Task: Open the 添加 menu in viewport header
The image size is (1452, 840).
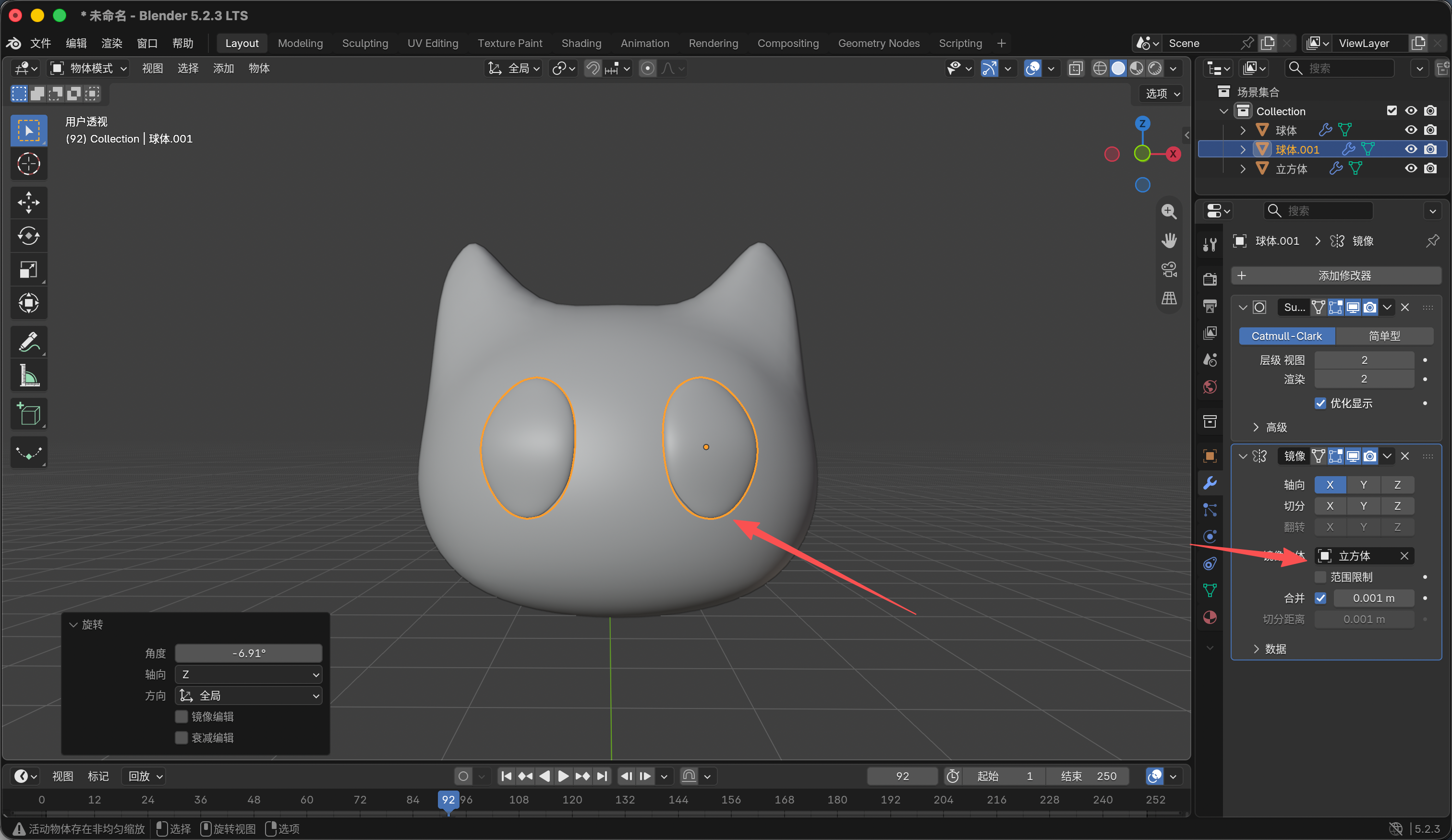Action: (223, 69)
